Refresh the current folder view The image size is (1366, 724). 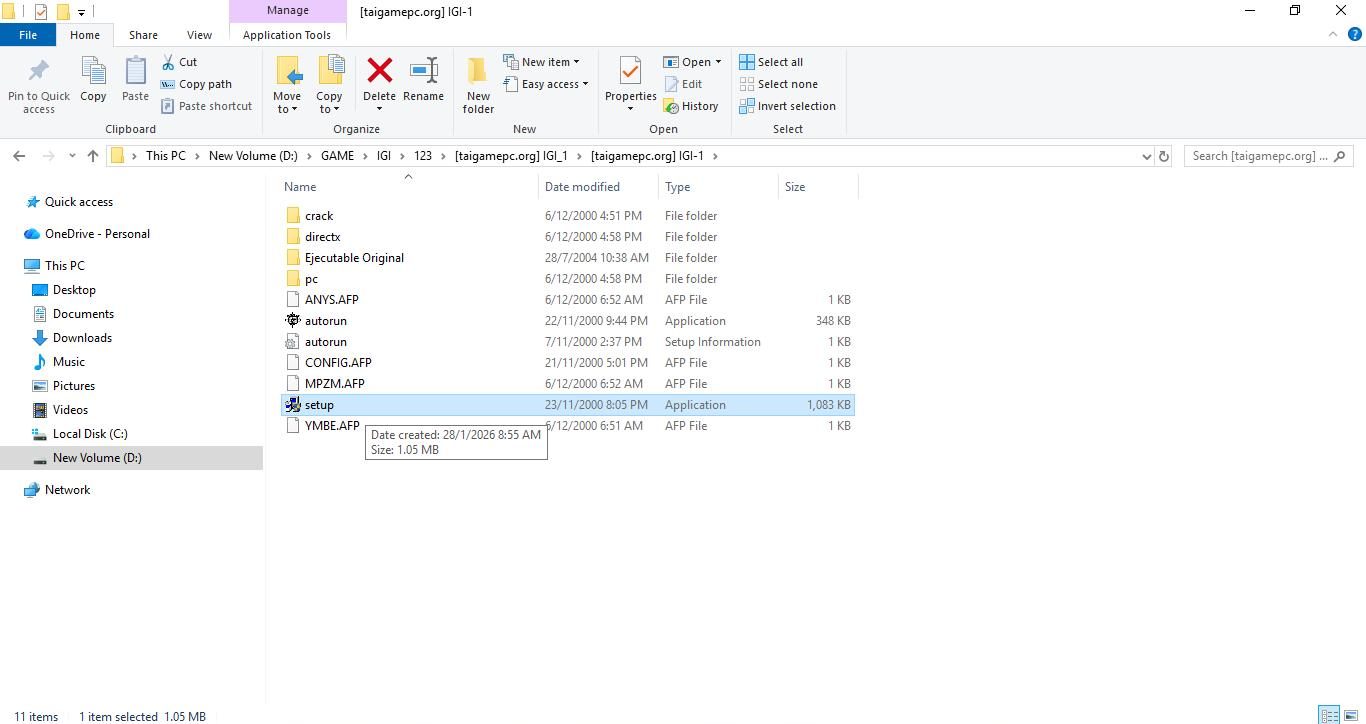(x=1163, y=156)
